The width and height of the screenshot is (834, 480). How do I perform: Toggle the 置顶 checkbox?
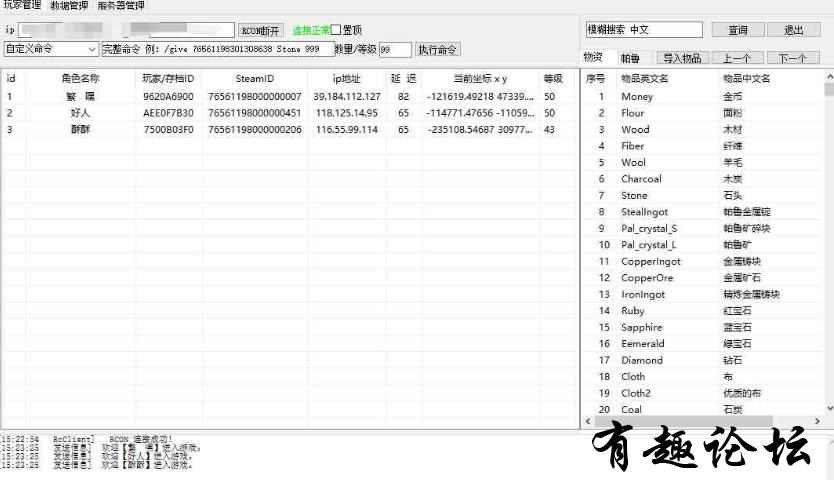click(336, 30)
